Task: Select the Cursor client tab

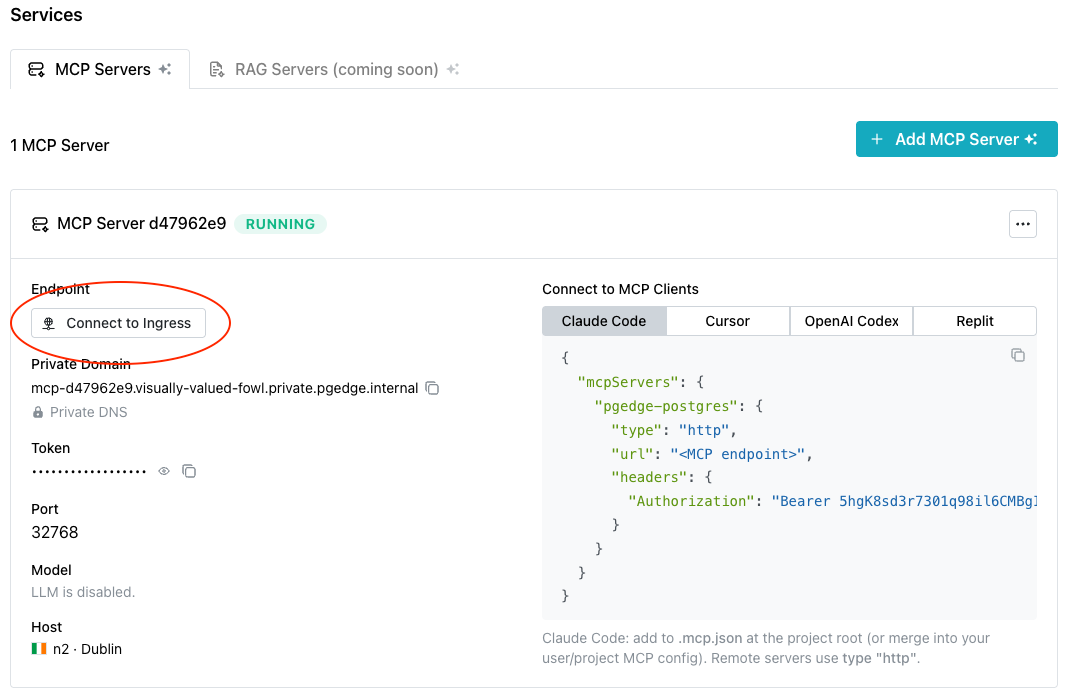Action: click(x=727, y=321)
